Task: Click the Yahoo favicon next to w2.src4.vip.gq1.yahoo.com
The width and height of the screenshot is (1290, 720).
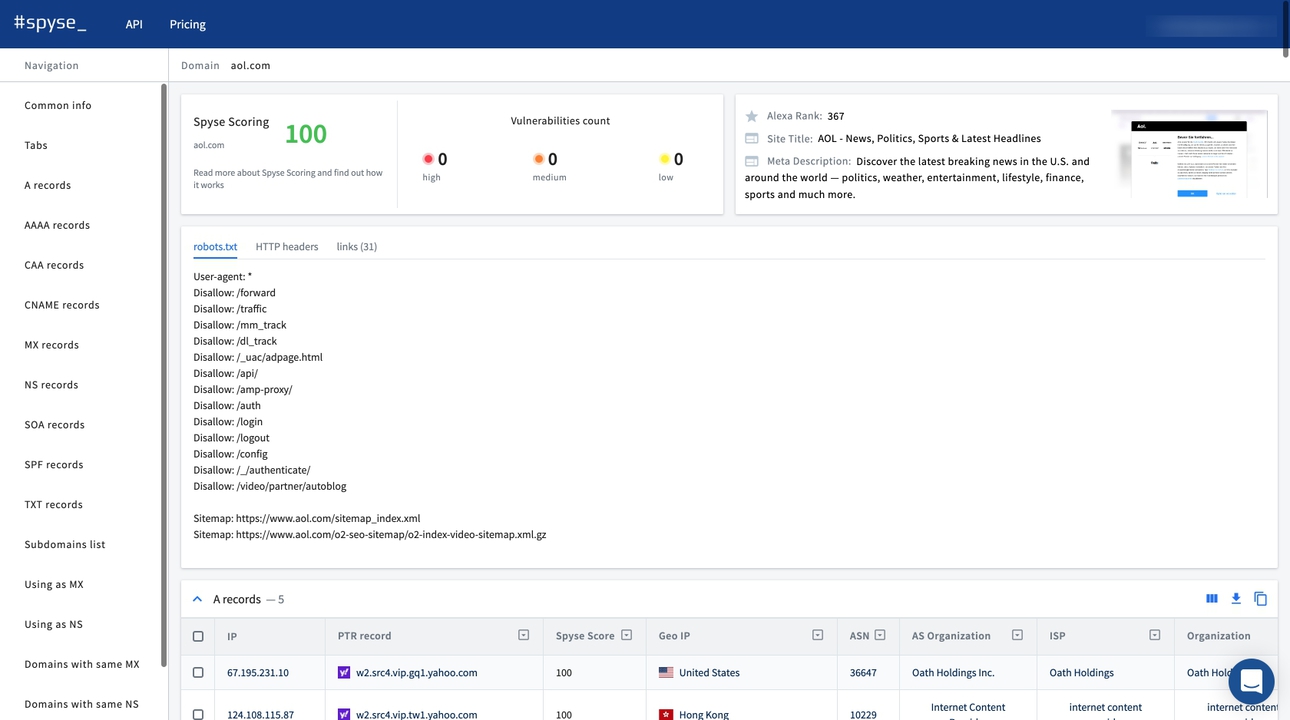Action: pyautogui.click(x=344, y=672)
